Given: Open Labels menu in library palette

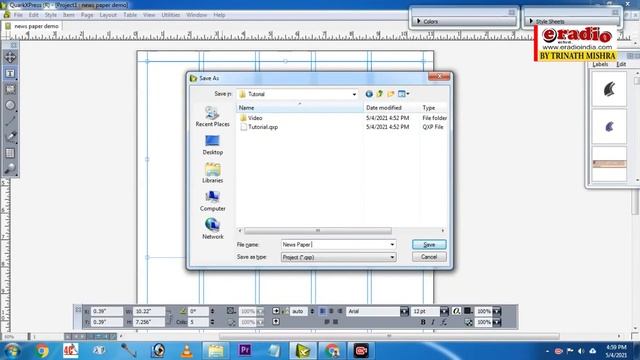Looking at the screenshot, I should 600,64.
